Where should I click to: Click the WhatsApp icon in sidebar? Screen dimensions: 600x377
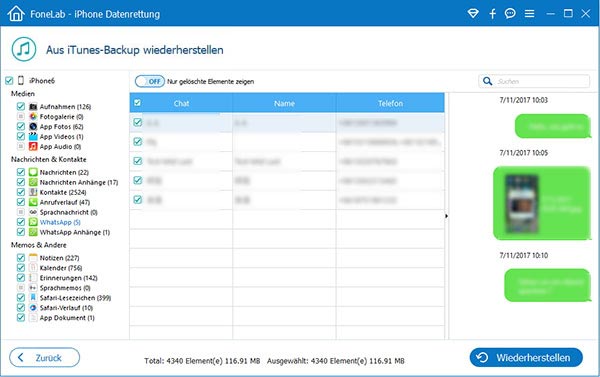pyautogui.click(x=33, y=222)
